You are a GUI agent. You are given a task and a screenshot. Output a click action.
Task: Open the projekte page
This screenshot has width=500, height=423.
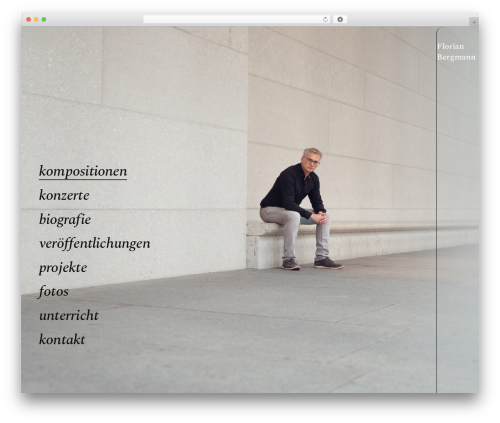pos(63,268)
